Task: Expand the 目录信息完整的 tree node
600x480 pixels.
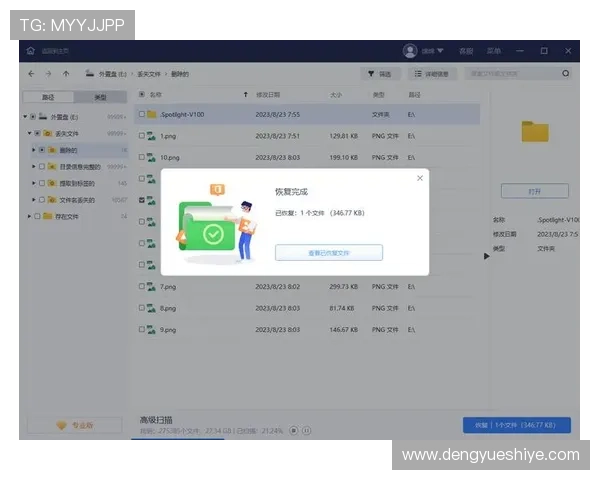Action: click(x=34, y=167)
